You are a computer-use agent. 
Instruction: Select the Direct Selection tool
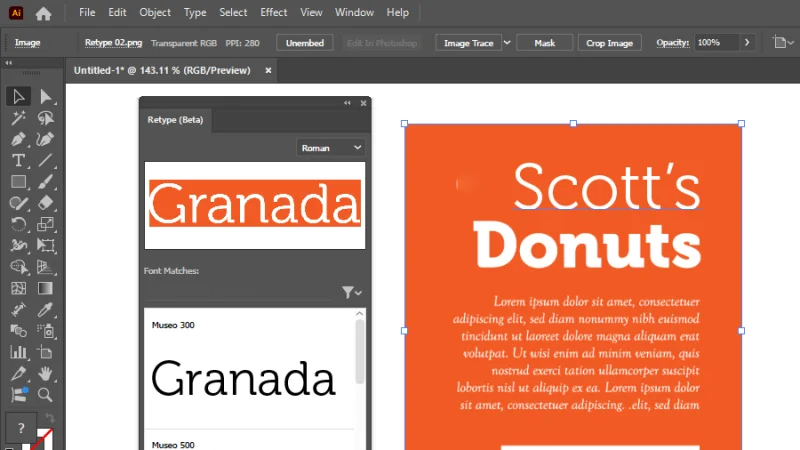coord(45,97)
